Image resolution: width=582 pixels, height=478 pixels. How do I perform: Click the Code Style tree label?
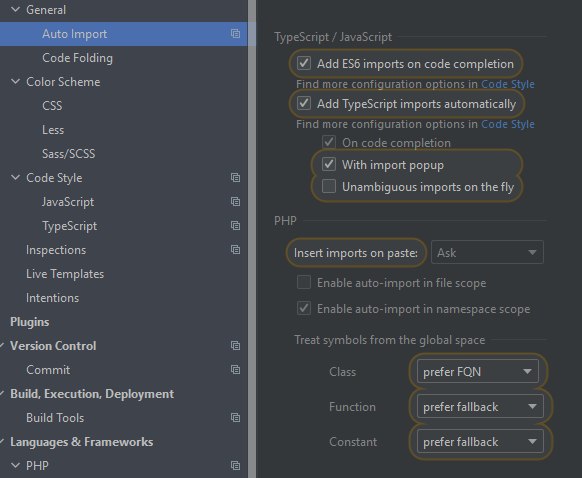pos(54,178)
